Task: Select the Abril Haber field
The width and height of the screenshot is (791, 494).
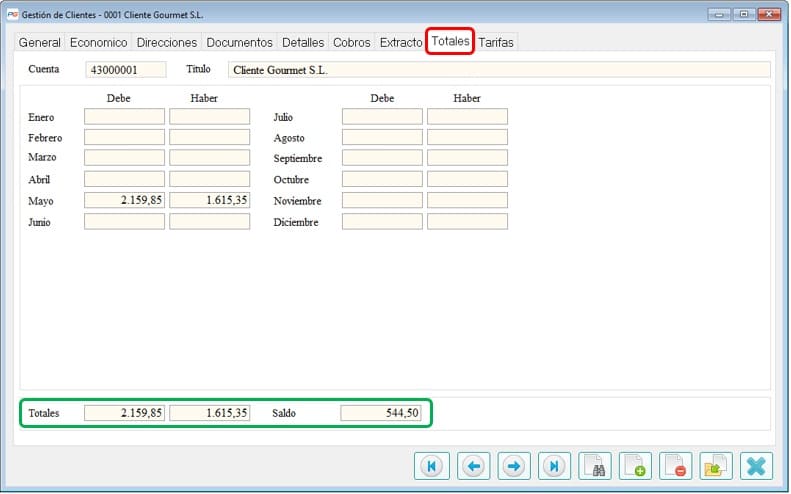Action: (209, 179)
